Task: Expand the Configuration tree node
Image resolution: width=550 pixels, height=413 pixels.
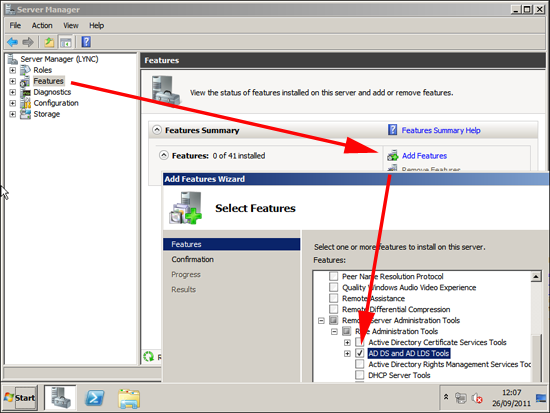Action: [x=13, y=103]
